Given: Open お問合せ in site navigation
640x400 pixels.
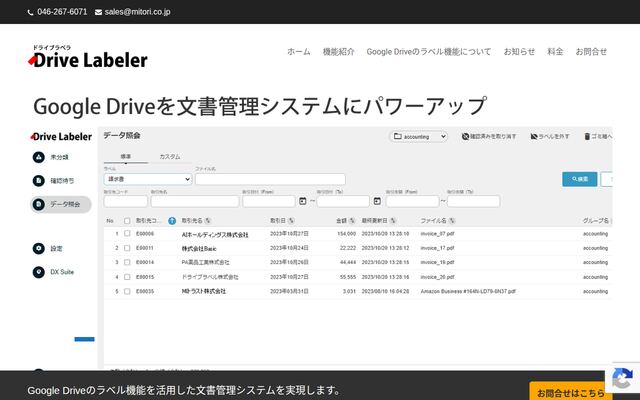Looking at the screenshot, I should point(591,52).
